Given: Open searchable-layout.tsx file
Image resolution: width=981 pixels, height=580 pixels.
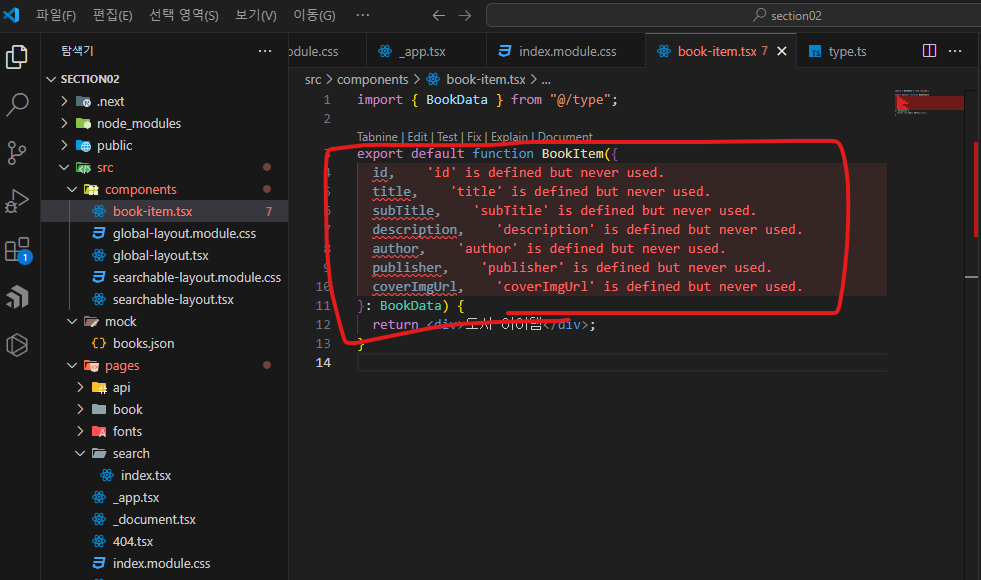Looking at the screenshot, I should click(165, 299).
